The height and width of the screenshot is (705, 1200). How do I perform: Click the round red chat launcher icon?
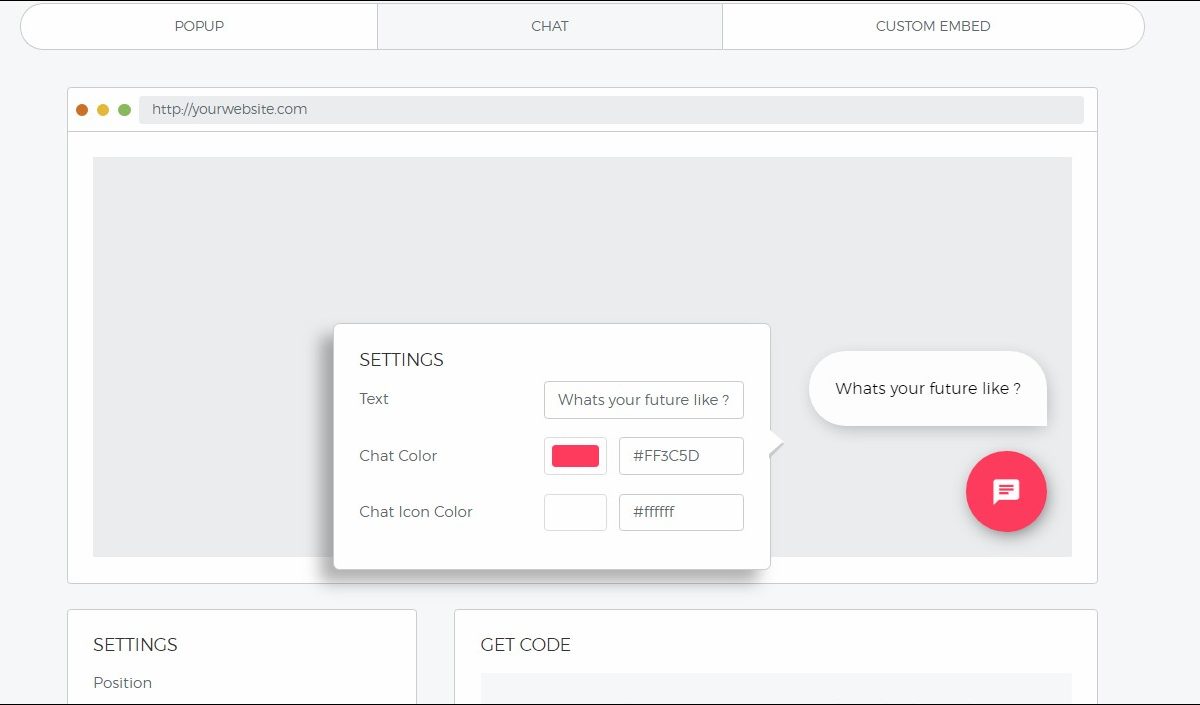coord(1006,491)
